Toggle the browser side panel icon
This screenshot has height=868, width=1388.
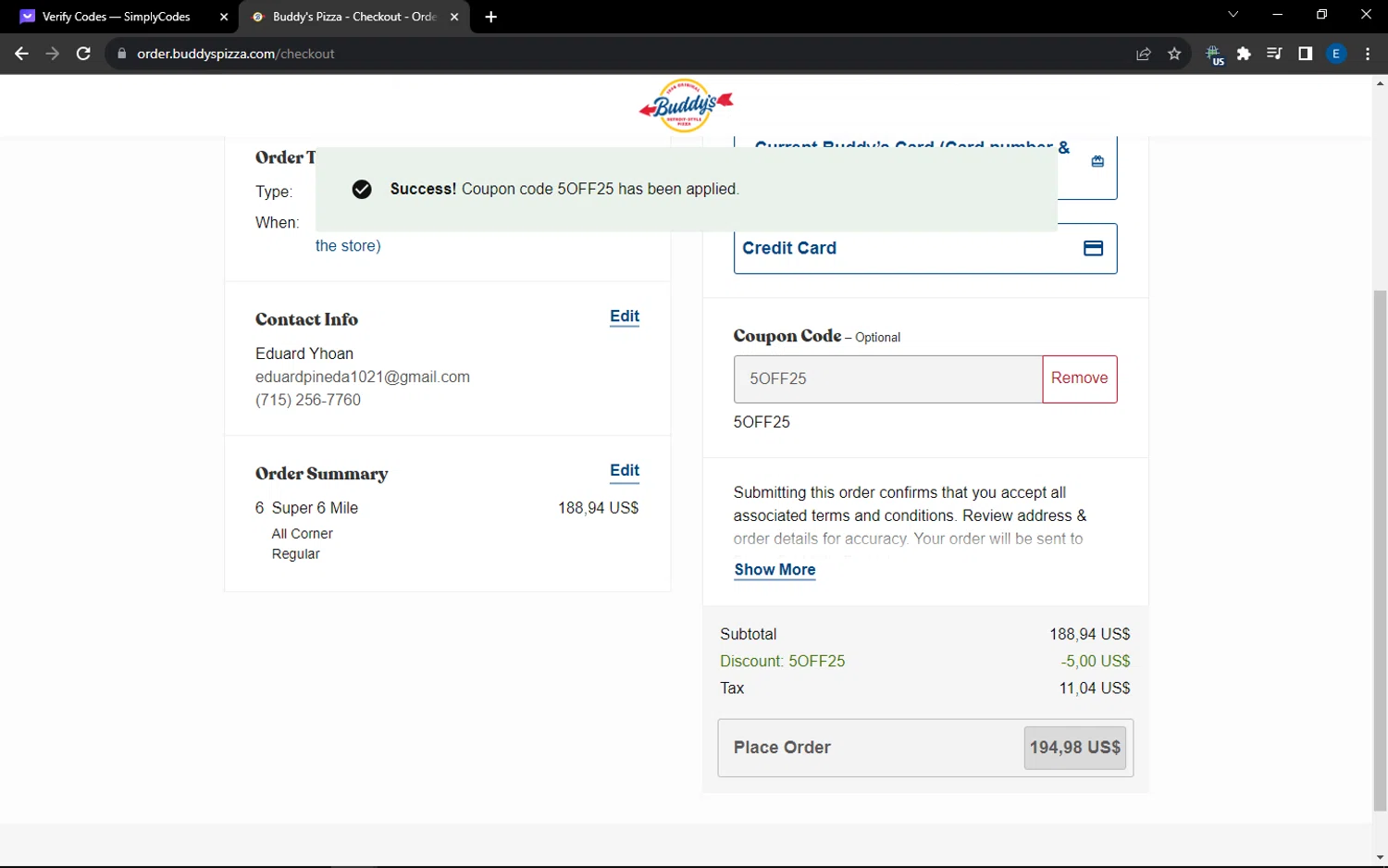pyautogui.click(x=1305, y=54)
